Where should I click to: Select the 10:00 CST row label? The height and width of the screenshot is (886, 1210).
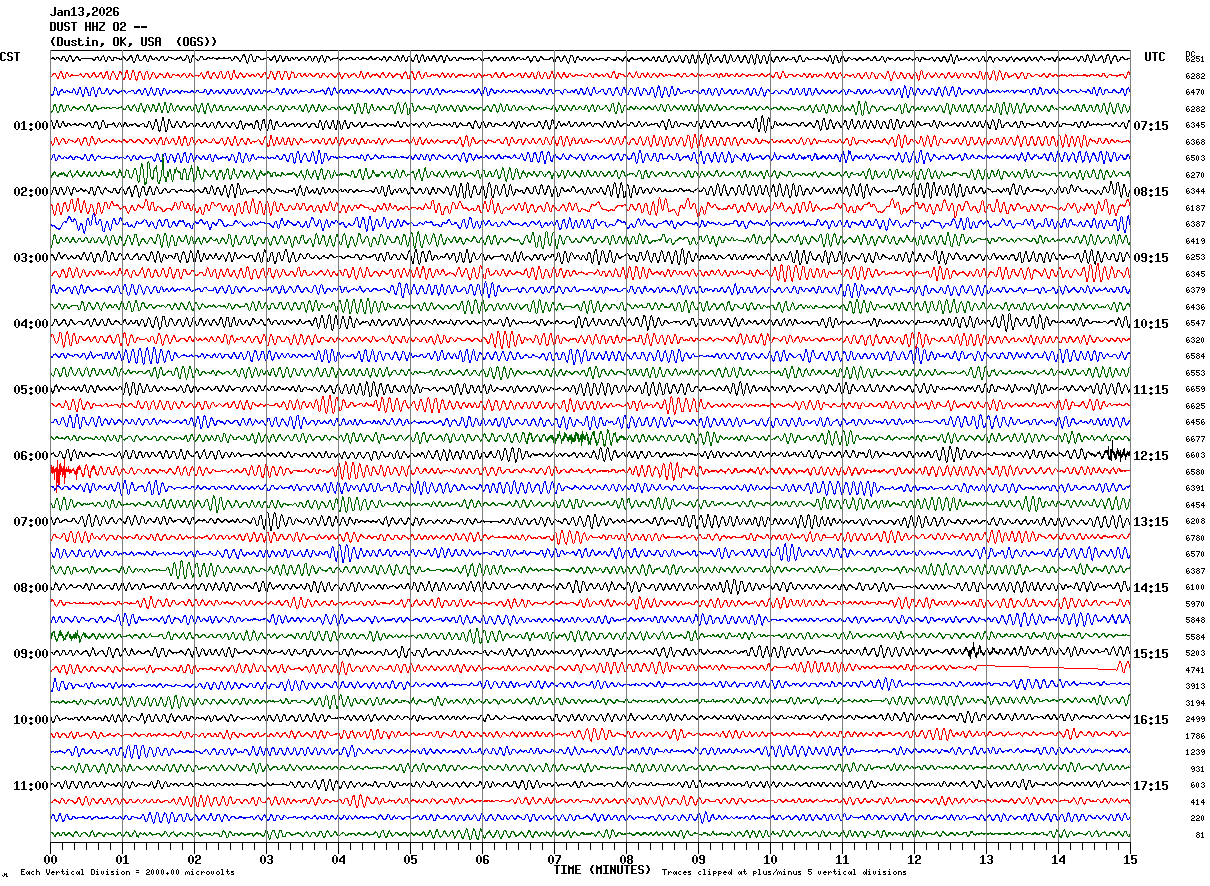pyautogui.click(x=31, y=720)
